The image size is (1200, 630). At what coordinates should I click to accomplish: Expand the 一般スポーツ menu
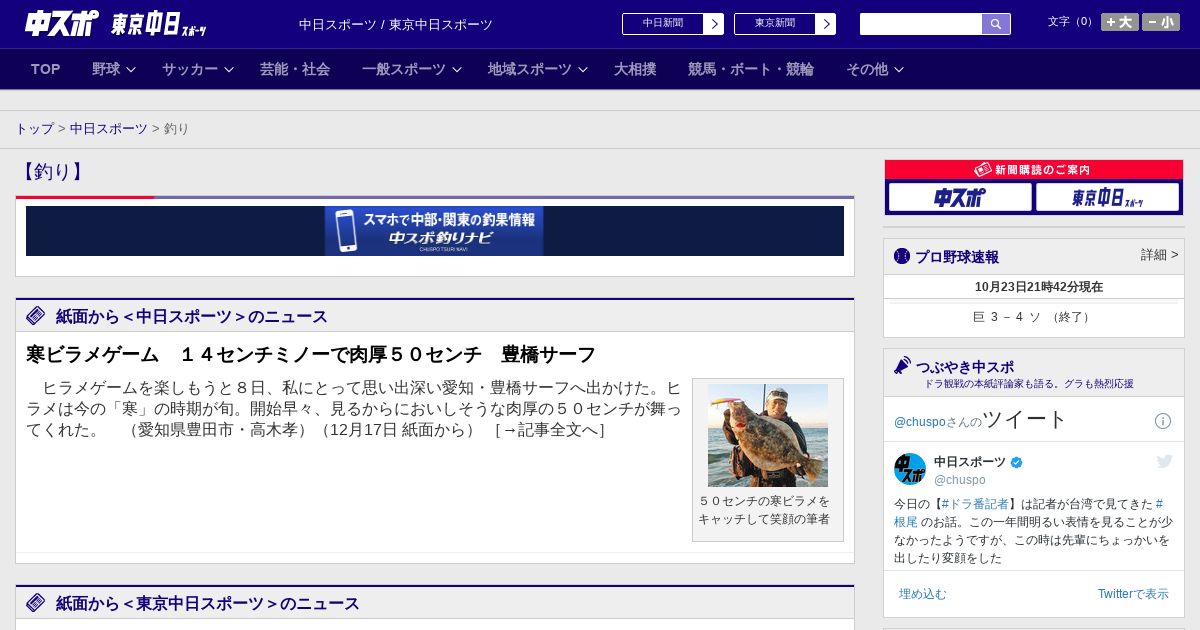point(412,69)
